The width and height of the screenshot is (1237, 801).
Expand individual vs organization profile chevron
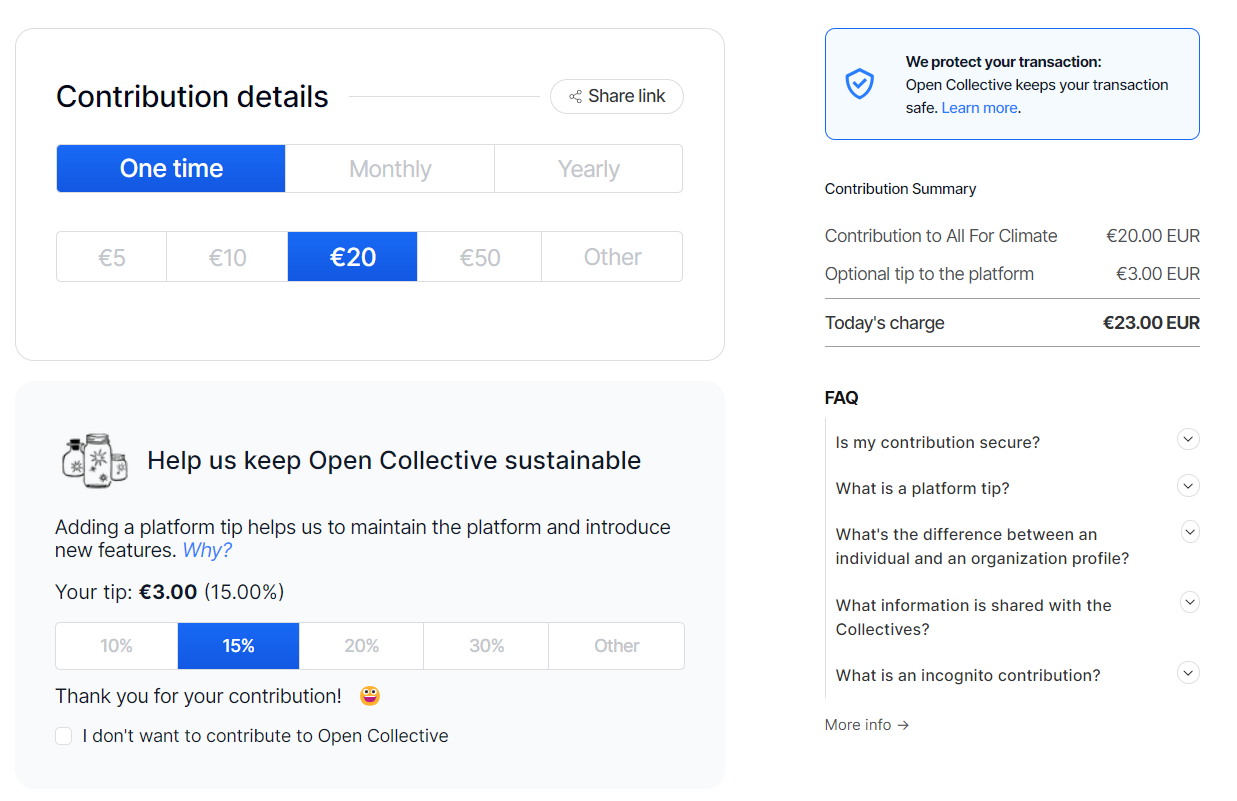point(1190,532)
